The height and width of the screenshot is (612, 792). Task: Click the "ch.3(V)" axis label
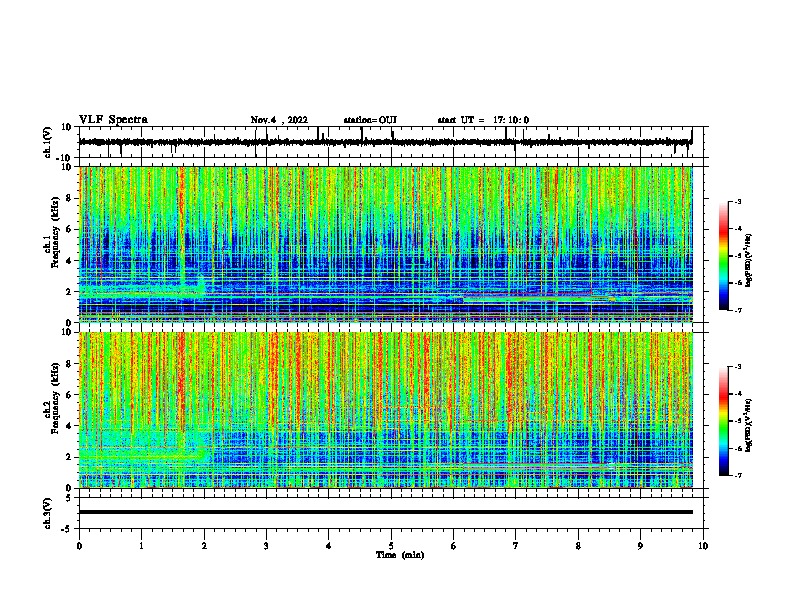tap(48, 513)
